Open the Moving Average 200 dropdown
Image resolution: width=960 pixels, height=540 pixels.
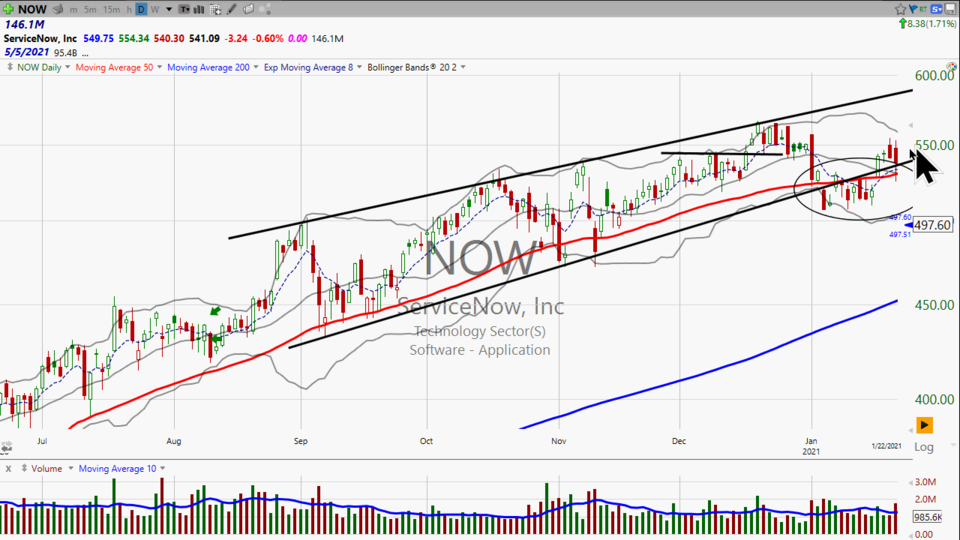256,67
